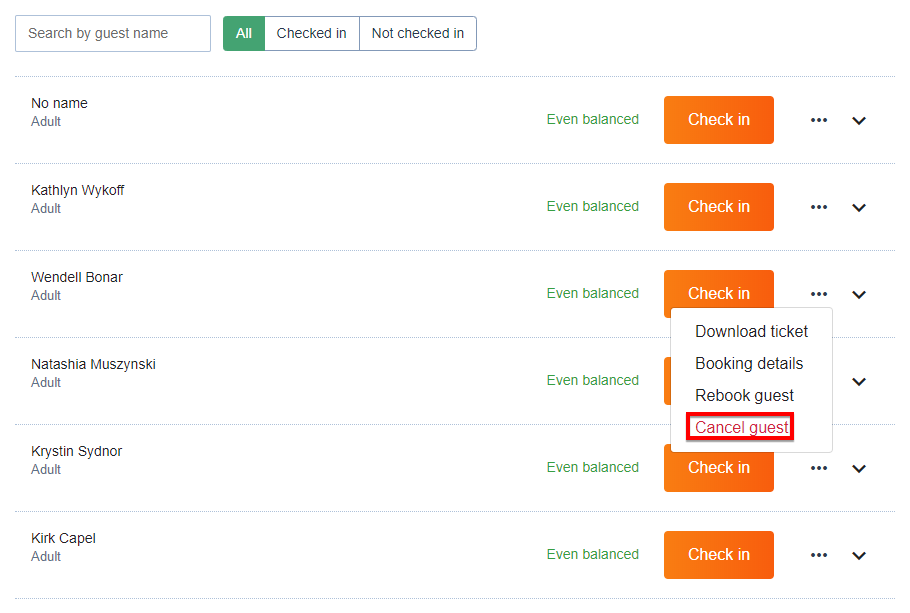Click Even balanced status for No name

(x=593, y=120)
